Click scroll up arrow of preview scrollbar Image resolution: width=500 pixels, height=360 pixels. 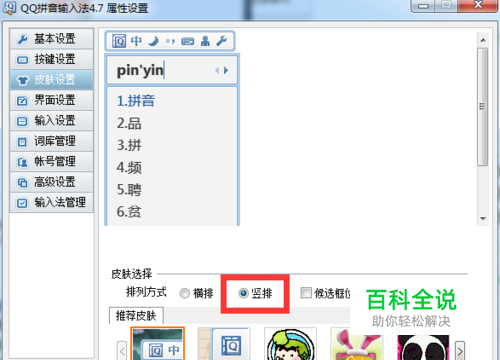click(483, 40)
